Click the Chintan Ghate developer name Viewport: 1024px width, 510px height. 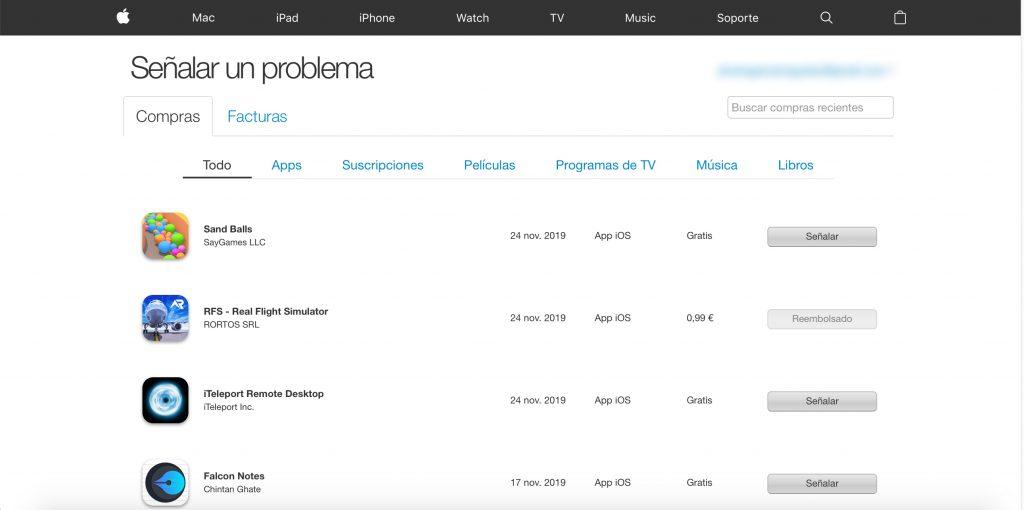pyautogui.click(x=232, y=489)
